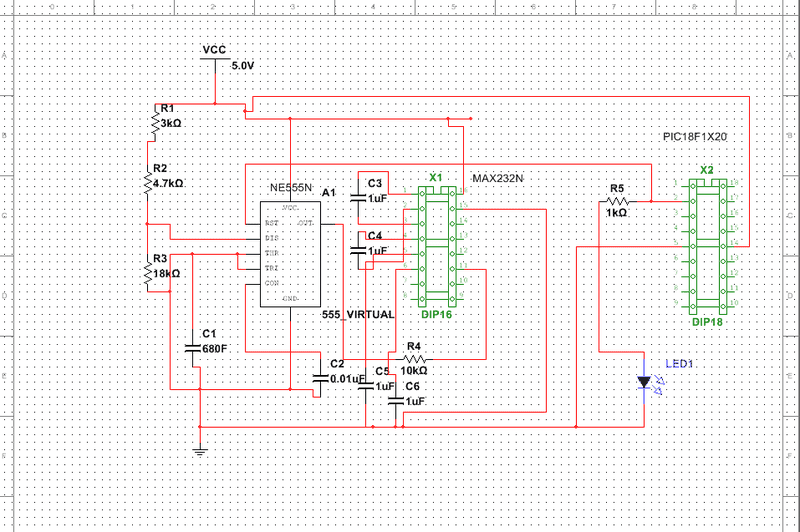The height and width of the screenshot is (532, 800).
Task: Click the X1 DIP16 socket component
Action: click(437, 246)
